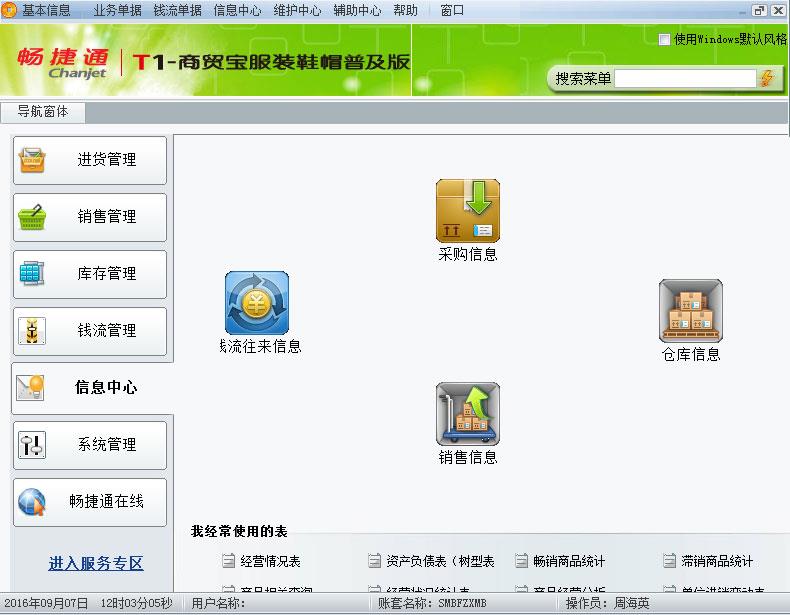The image size is (790, 615).
Task: Open the 资产负债表（树型表 report link
Action: coord(440,561)
